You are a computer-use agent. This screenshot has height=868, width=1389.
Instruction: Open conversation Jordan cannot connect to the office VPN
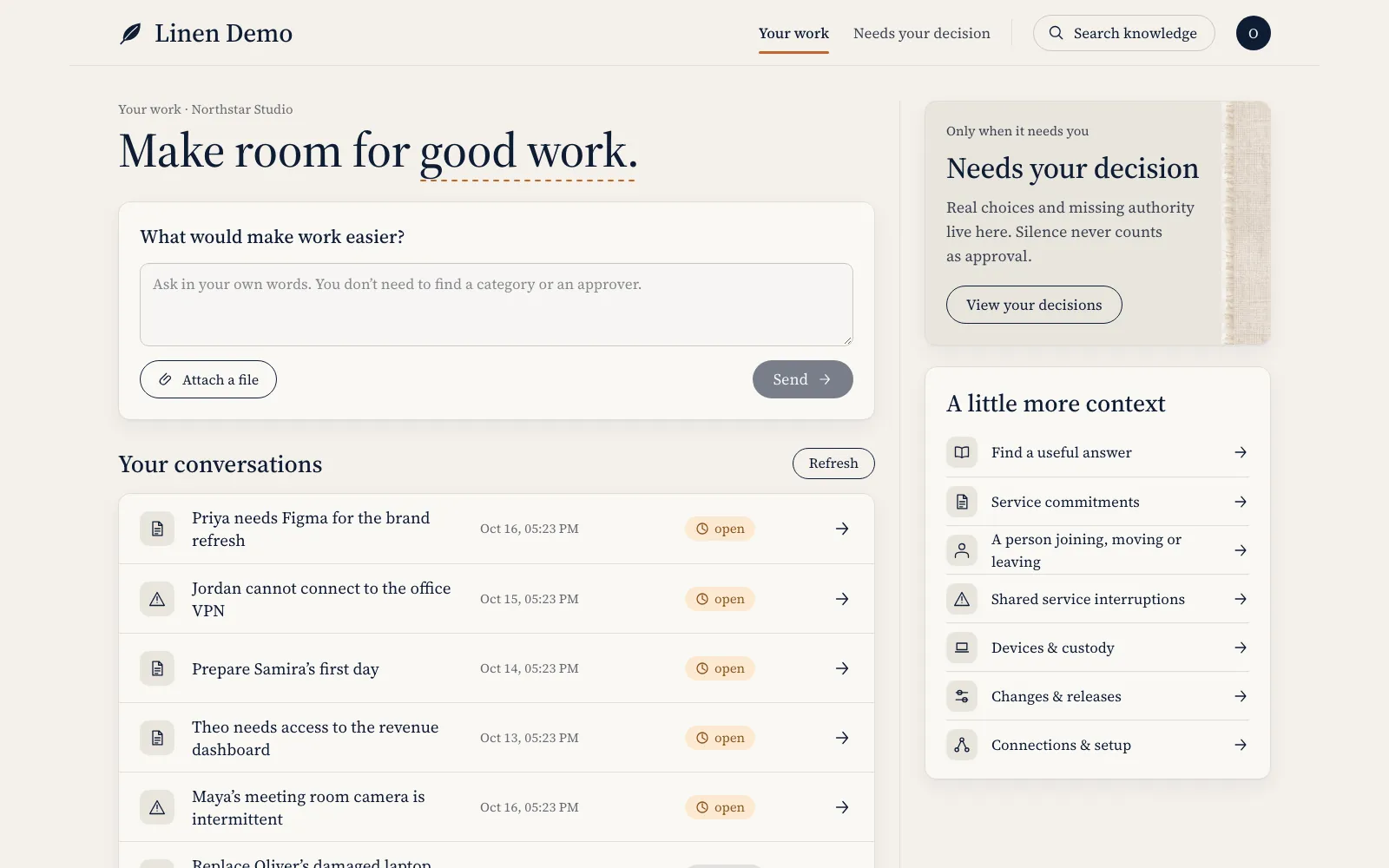pos(497,599)
